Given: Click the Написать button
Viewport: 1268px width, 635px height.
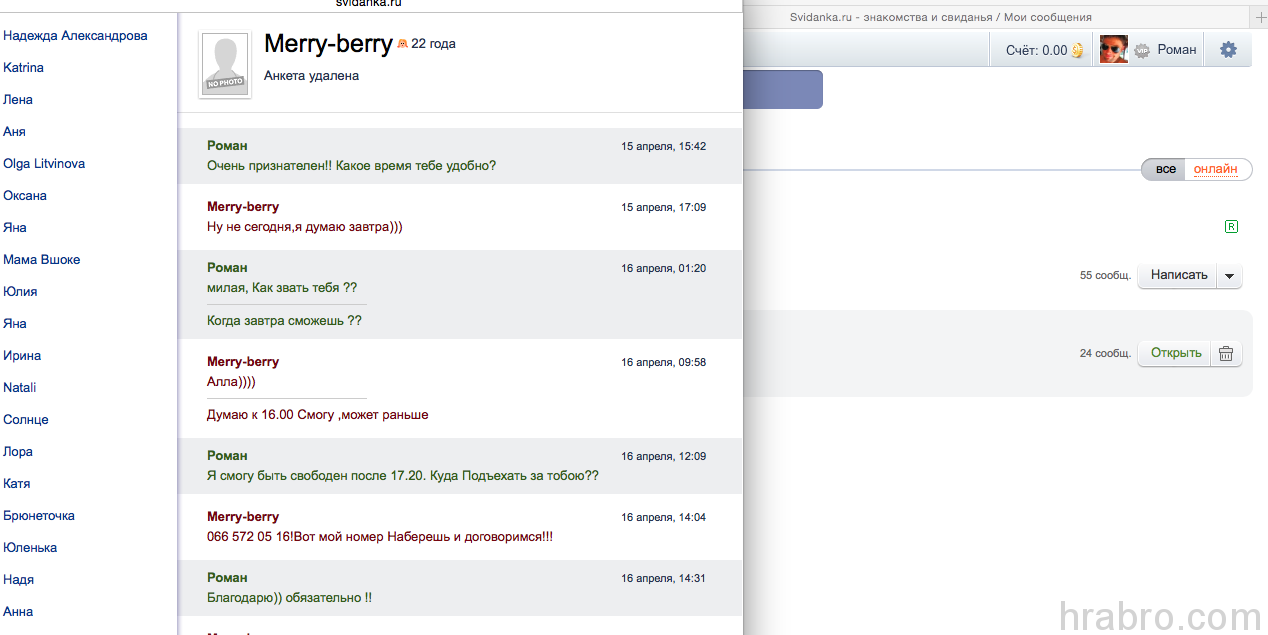Looking at the screenshot, I should [1178, 275].
